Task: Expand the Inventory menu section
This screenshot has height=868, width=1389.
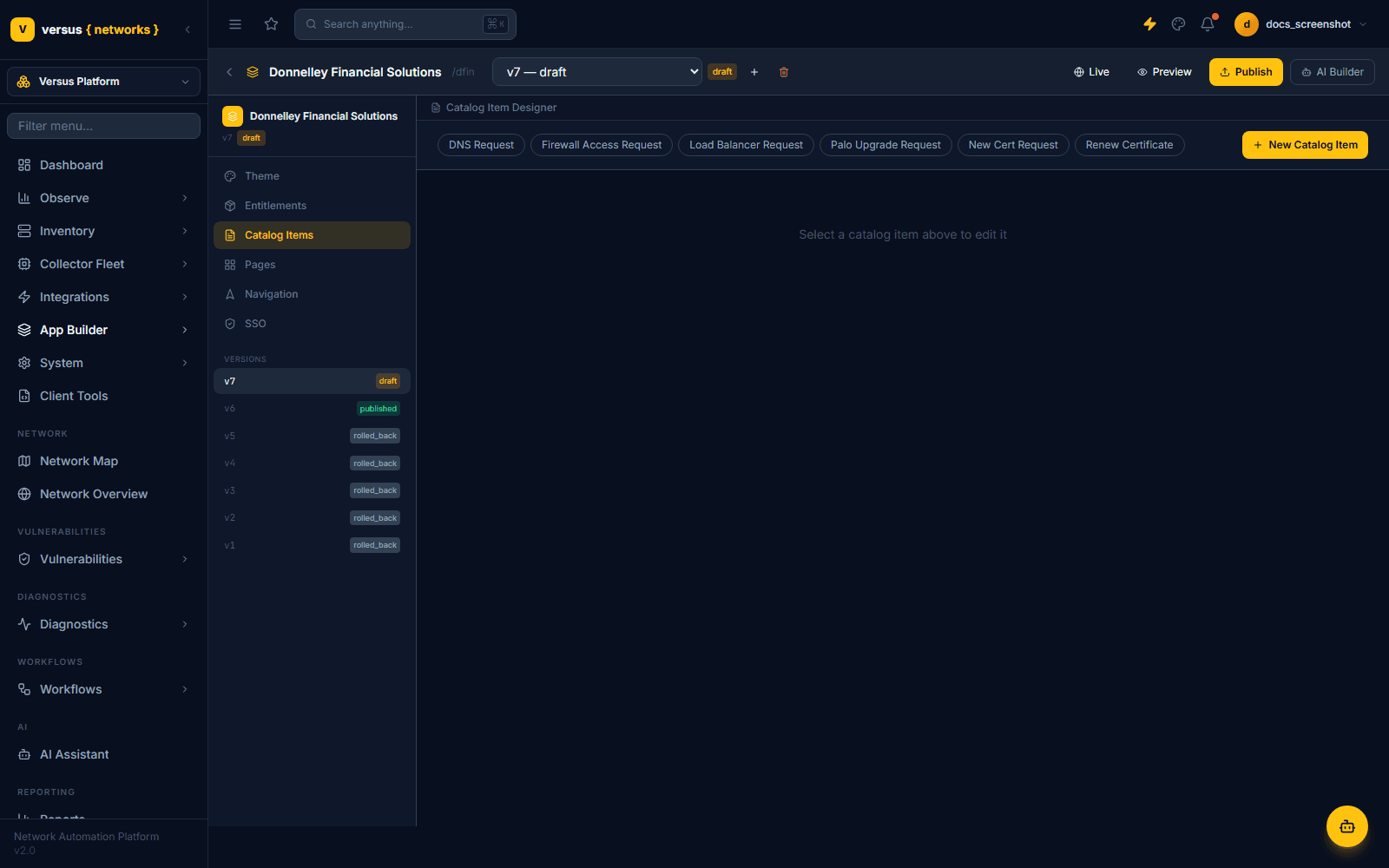Action: [103, 231]
